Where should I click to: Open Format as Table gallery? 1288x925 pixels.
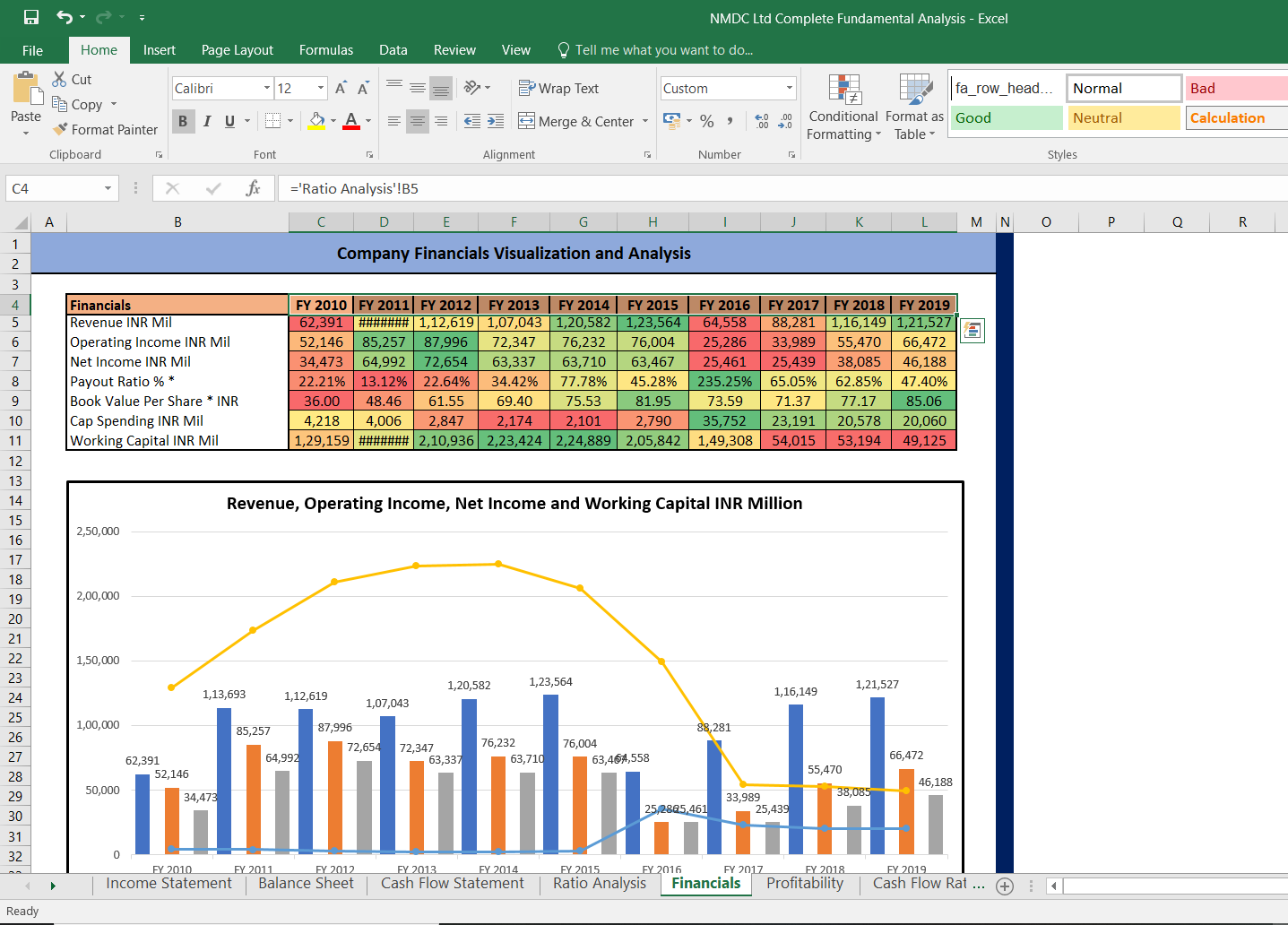914,108
